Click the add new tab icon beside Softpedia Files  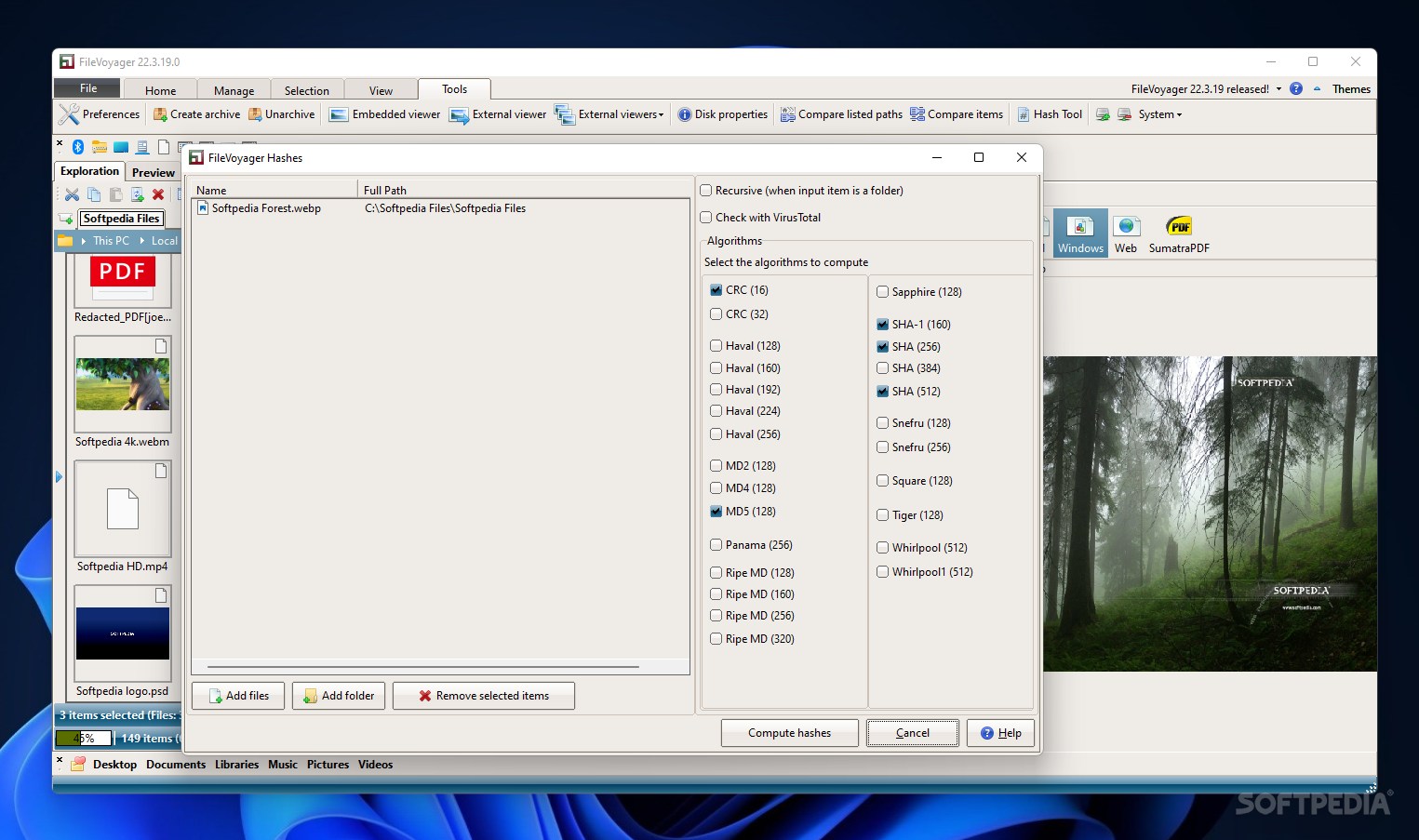coord(66,219)
